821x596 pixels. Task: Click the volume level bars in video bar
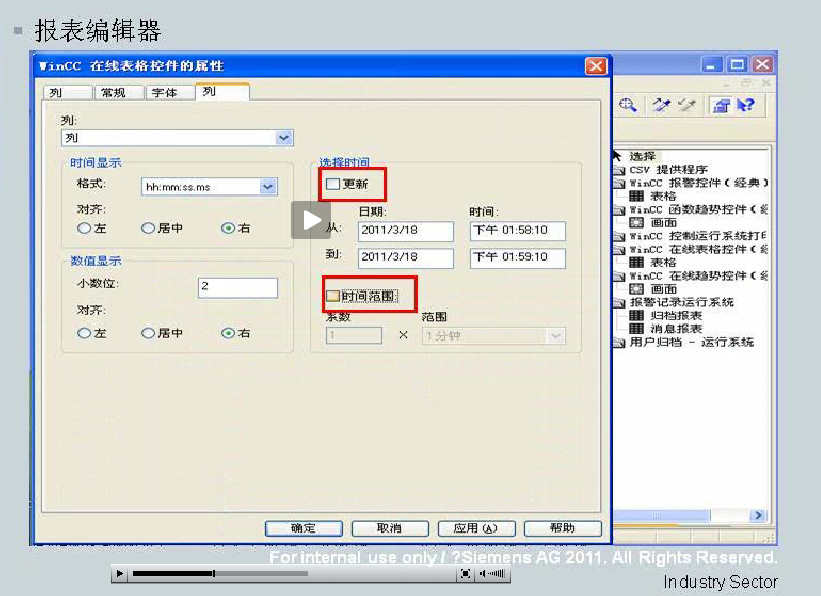[x=495, y=573]
